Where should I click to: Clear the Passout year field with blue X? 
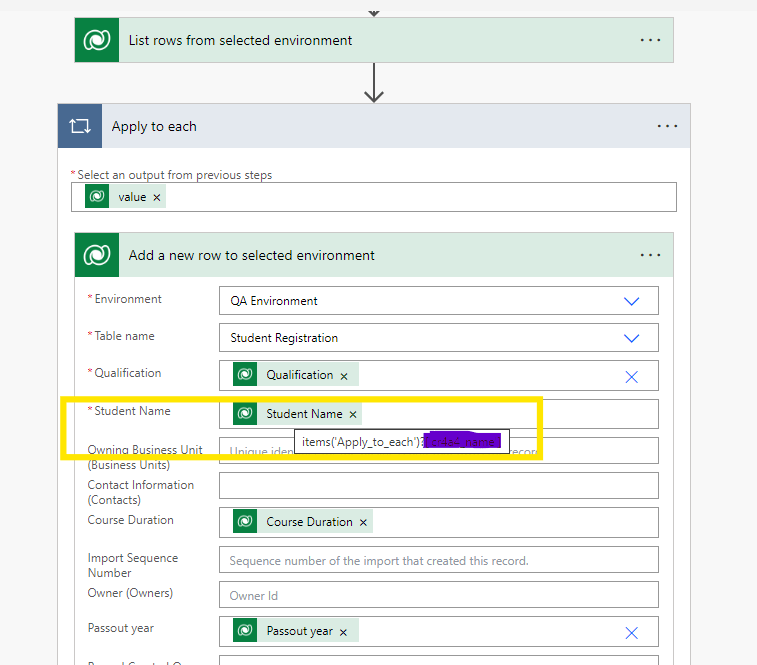[x=631, y=632]
